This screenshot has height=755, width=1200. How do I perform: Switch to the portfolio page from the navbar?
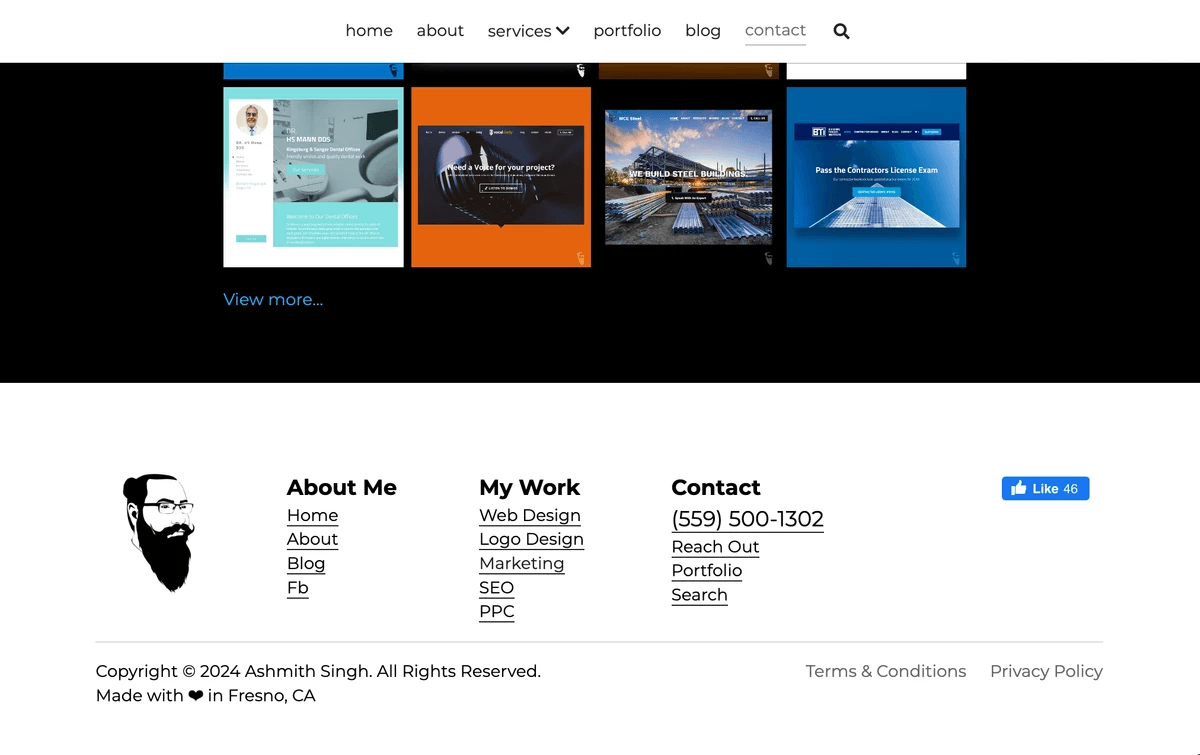point(627,31)
